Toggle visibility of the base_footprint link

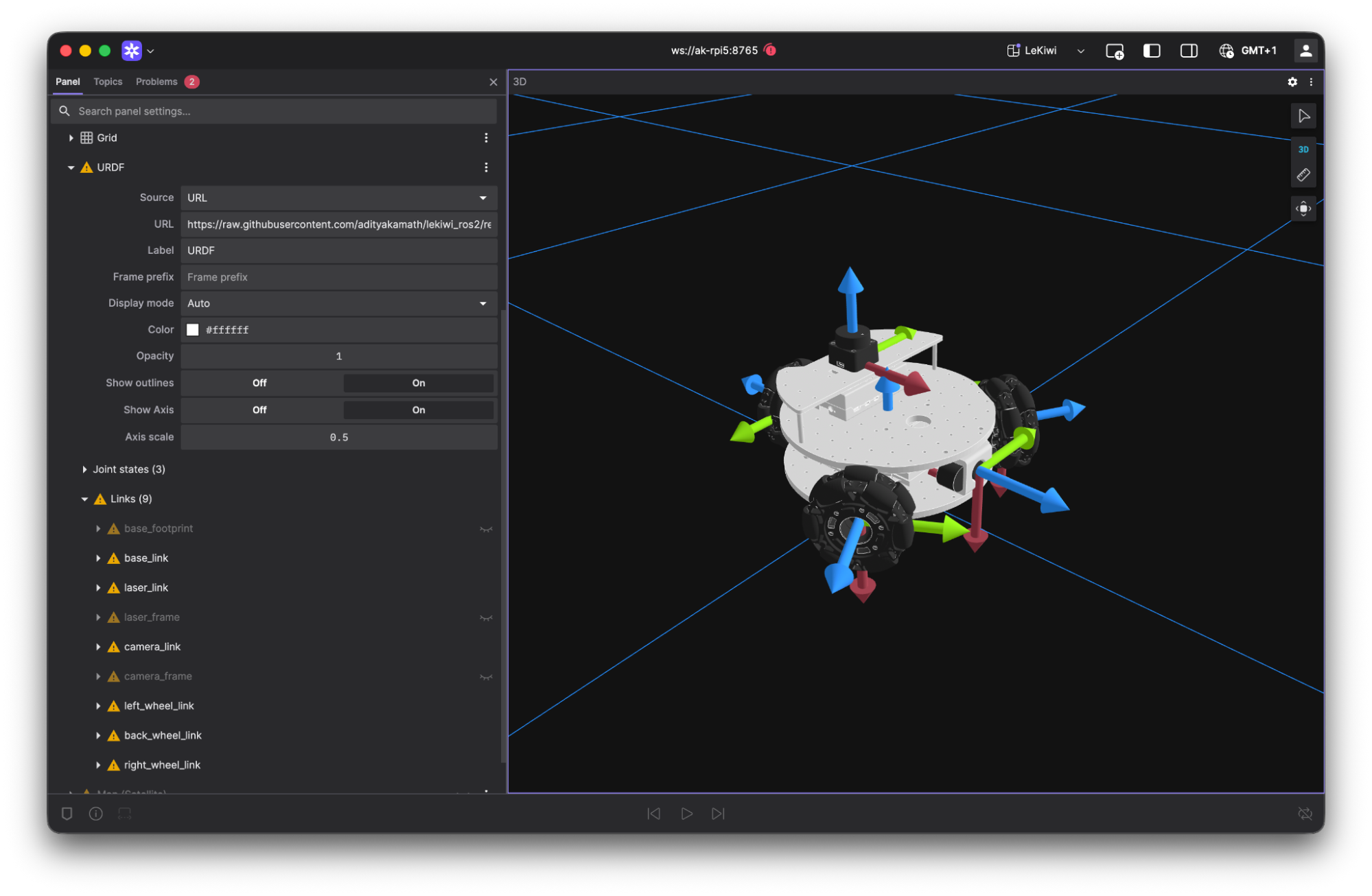click(x=487, y=528)
